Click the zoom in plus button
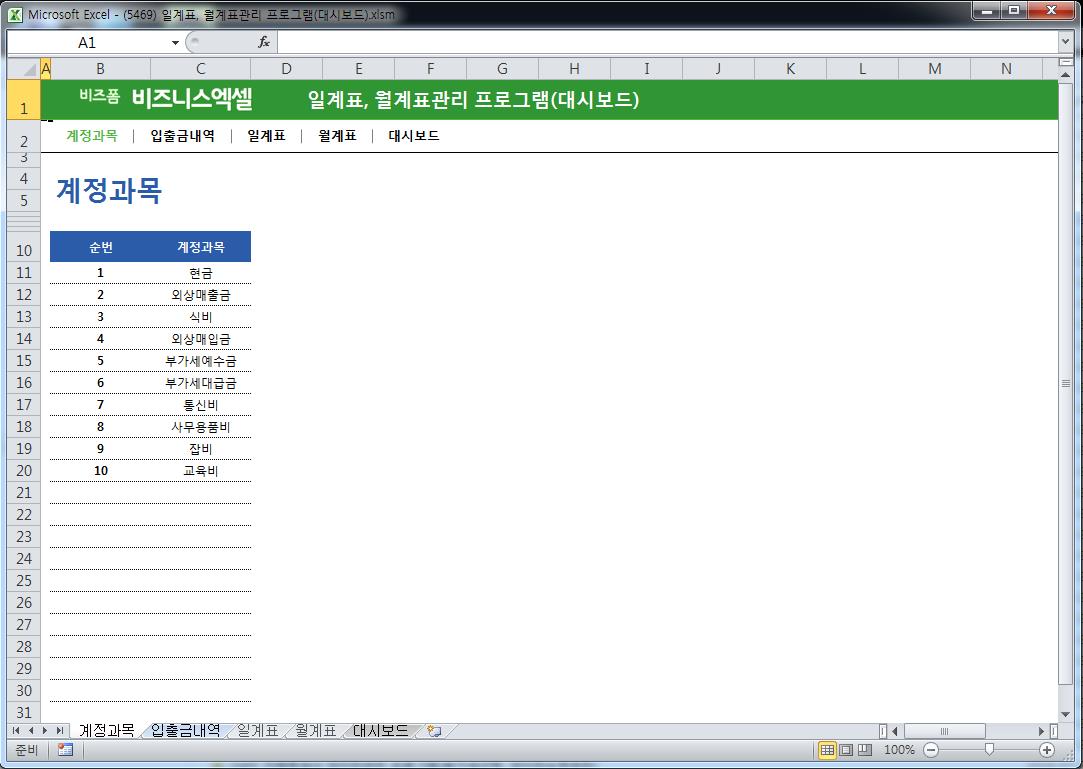 1047,750
